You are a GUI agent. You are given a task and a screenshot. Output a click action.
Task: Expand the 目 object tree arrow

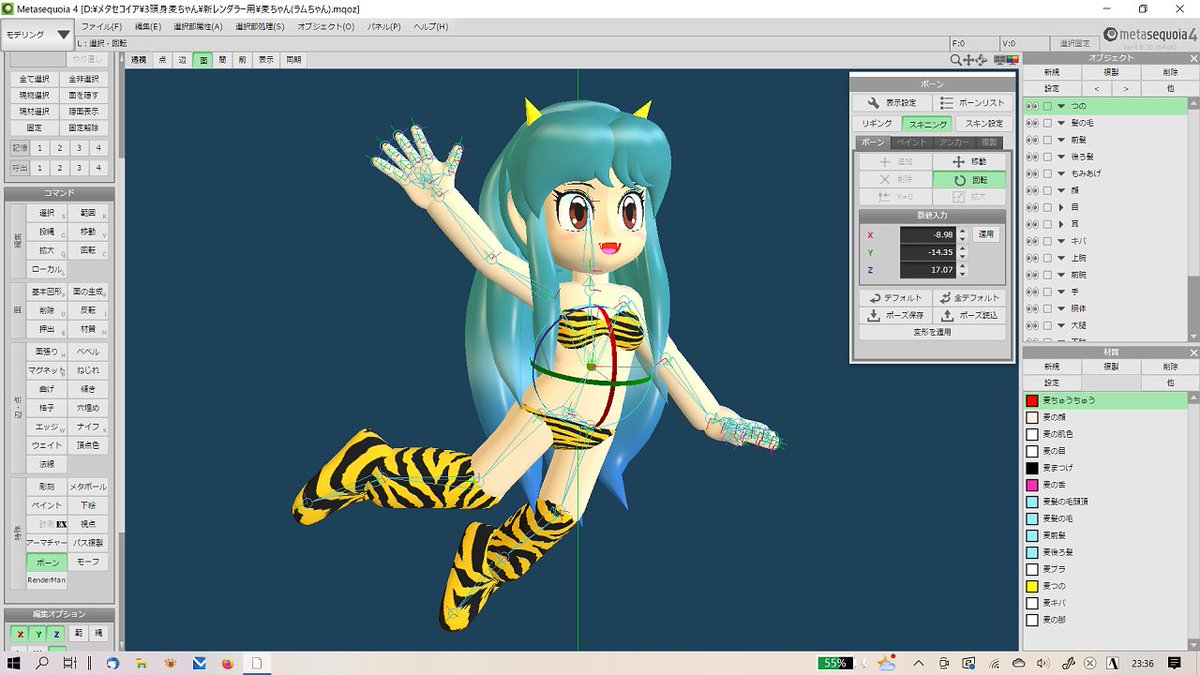point(1061,207)
